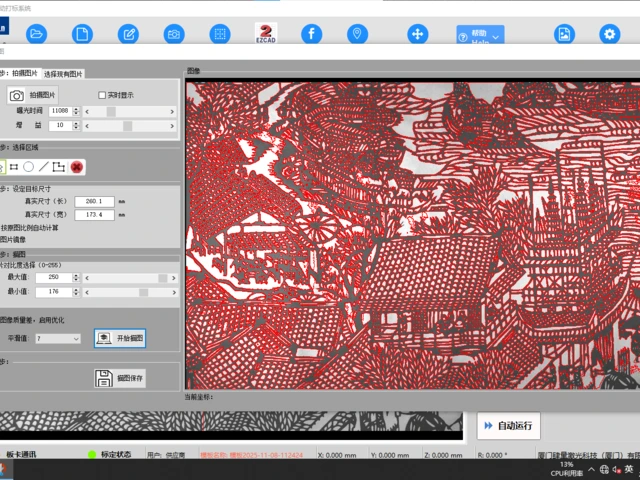Click right arrow of 增益 slider

[172, 126]
